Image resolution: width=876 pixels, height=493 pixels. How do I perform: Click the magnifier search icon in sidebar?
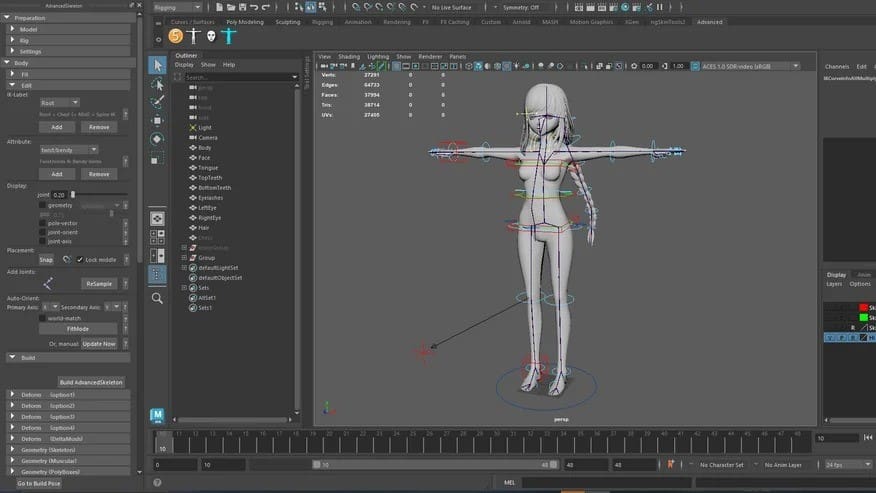pyautogui.click(x=157, y=298)
